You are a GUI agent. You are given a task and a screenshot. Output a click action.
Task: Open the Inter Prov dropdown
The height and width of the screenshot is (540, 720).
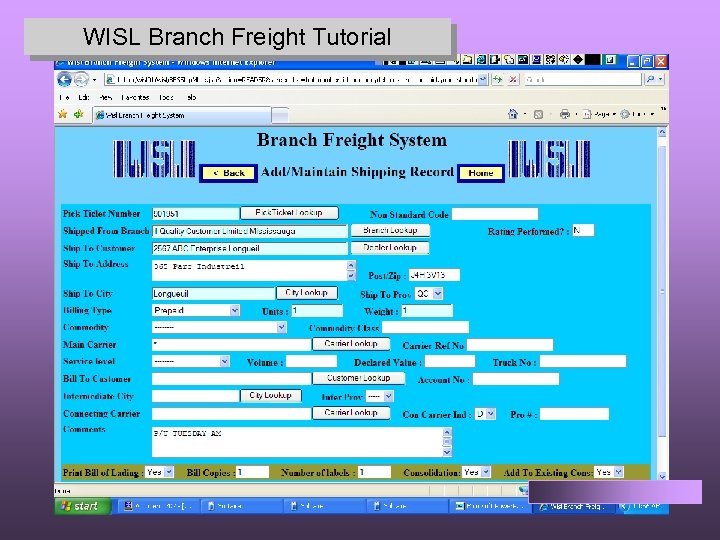pyautogui.click(x=379, y=396)
